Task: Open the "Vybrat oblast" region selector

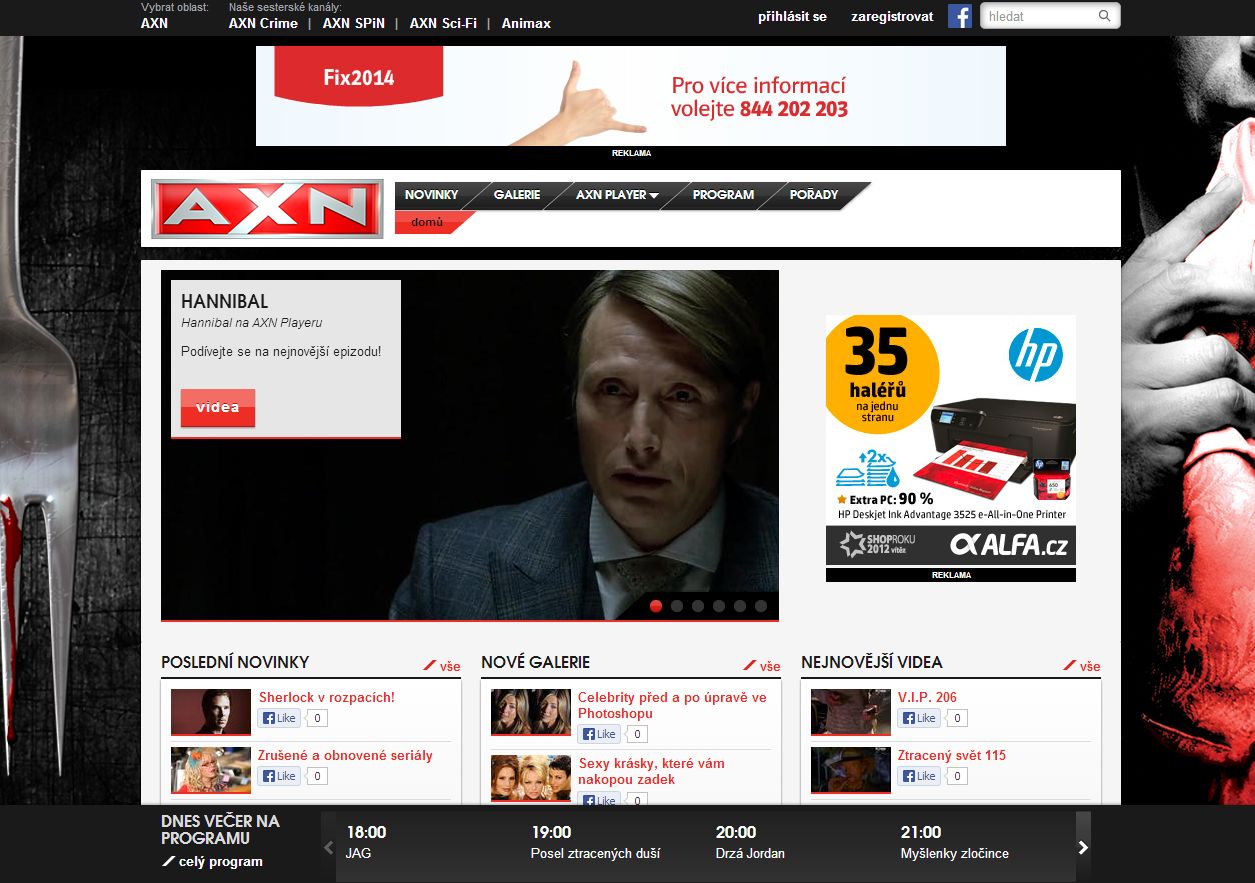Action: pos(154,22)
